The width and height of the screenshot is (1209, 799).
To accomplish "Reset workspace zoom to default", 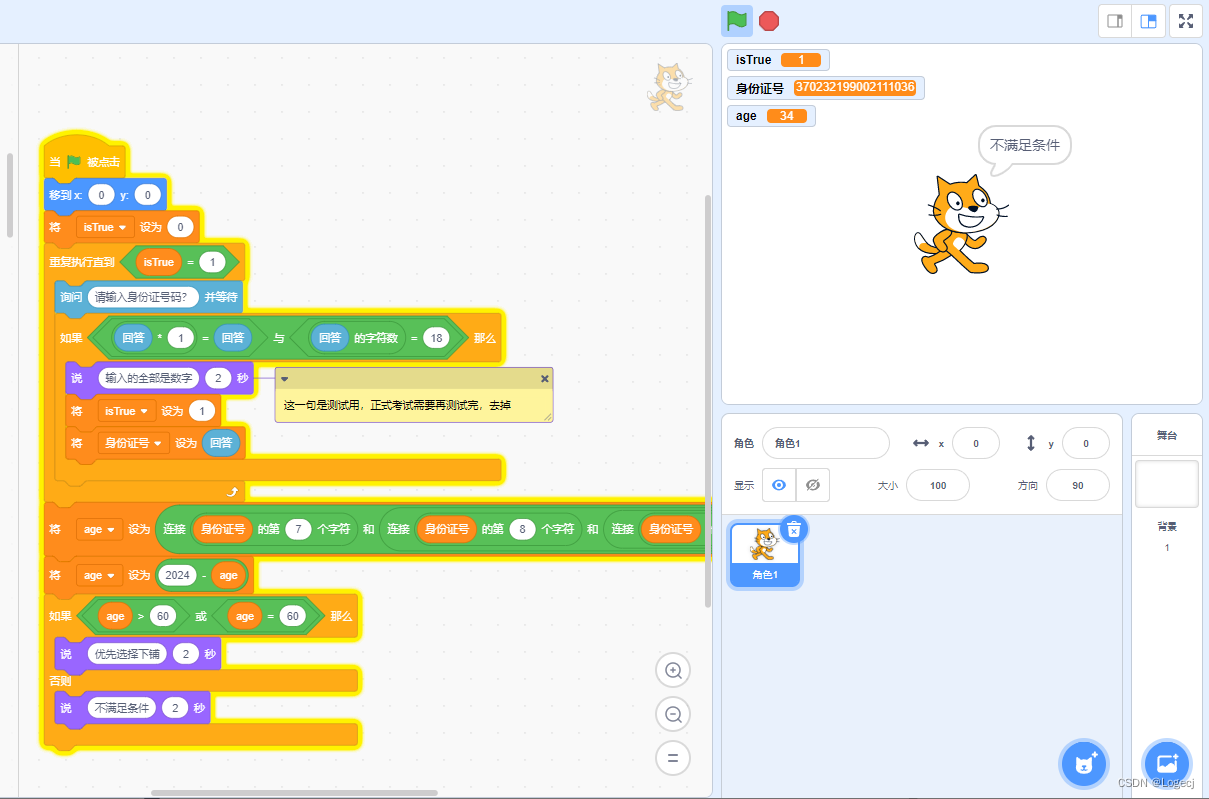I will point(673,757).
